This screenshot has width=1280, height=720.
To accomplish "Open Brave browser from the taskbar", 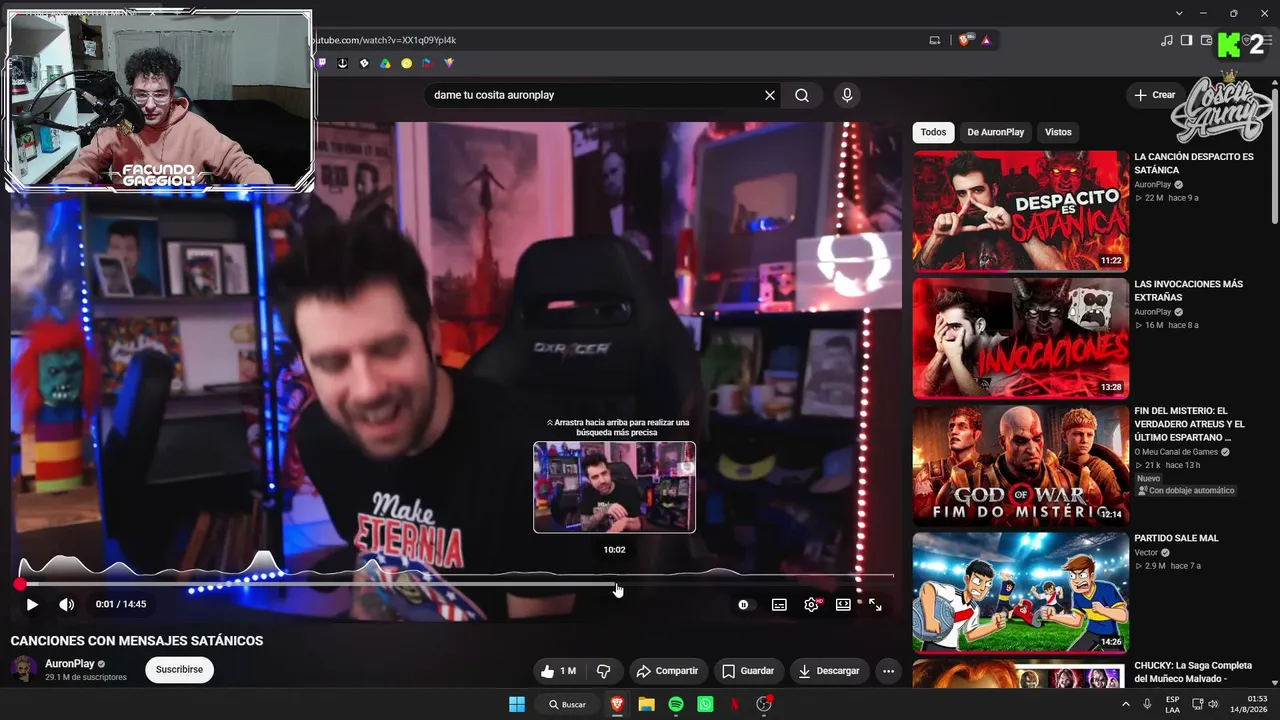I will point(617,704).
